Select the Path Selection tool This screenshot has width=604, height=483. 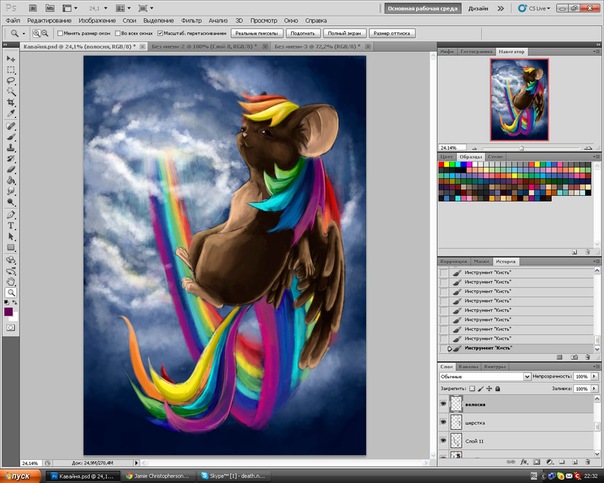(x=11, y=236)
